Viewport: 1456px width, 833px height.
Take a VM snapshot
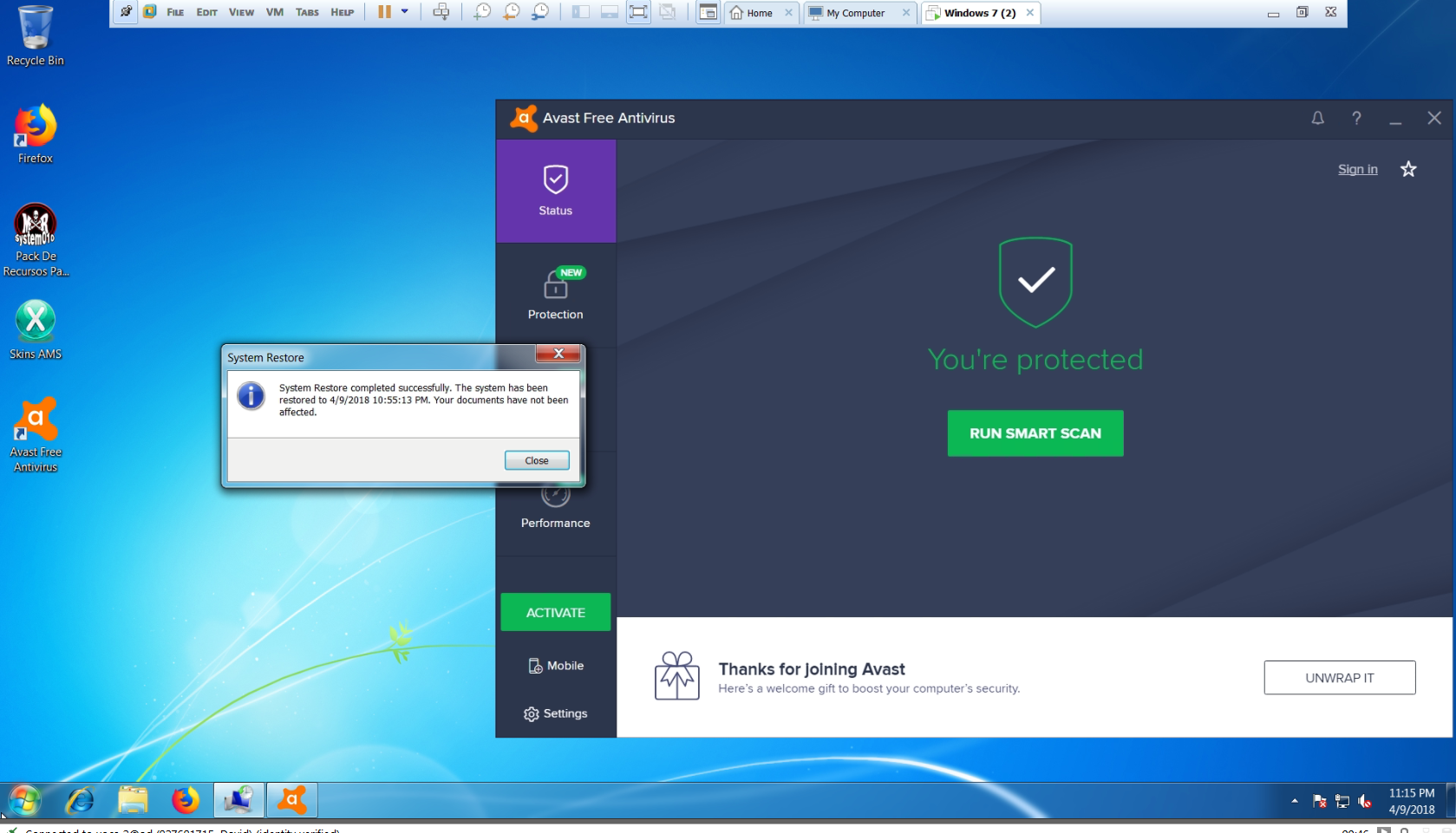coord(482,12)
